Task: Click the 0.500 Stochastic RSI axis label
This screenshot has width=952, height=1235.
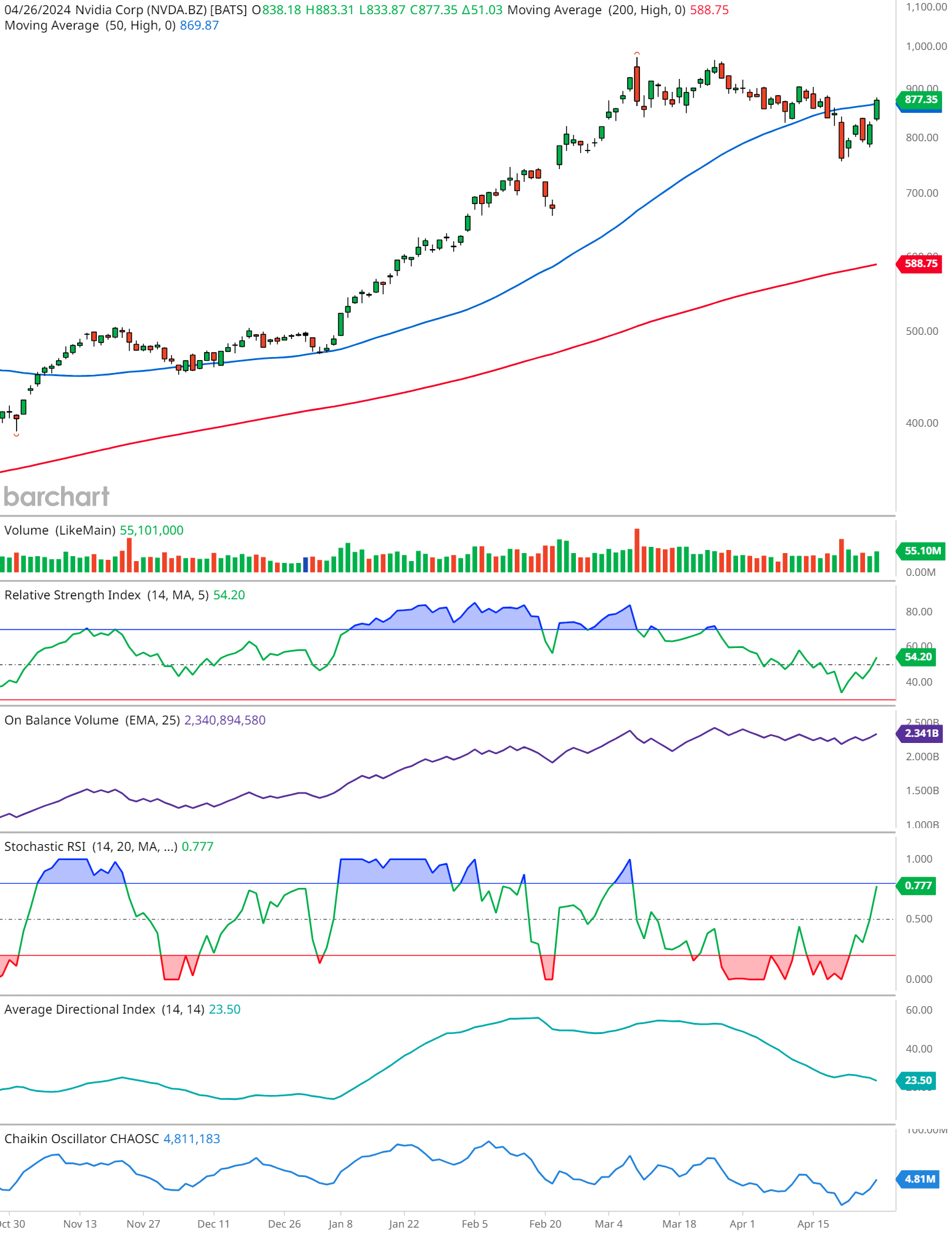Action: (919, 919)
